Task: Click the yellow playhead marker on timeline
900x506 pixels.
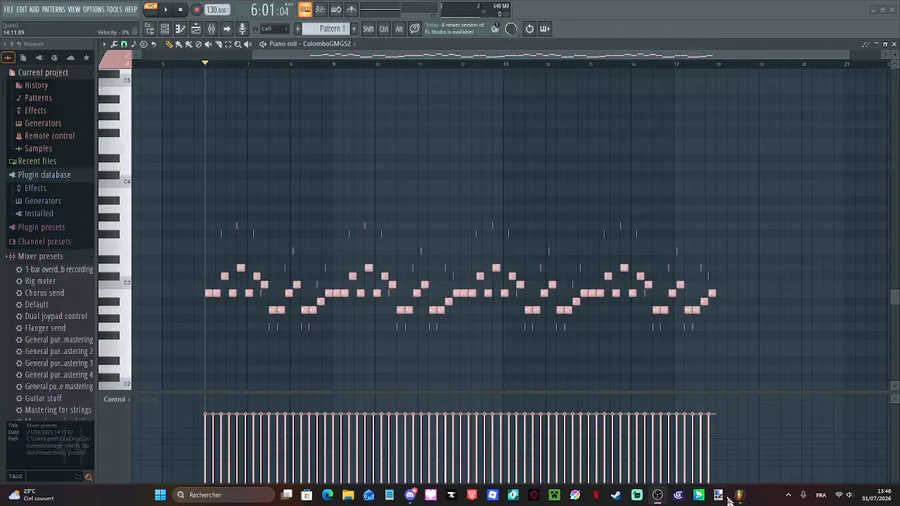Action: (x=205, y=63)
